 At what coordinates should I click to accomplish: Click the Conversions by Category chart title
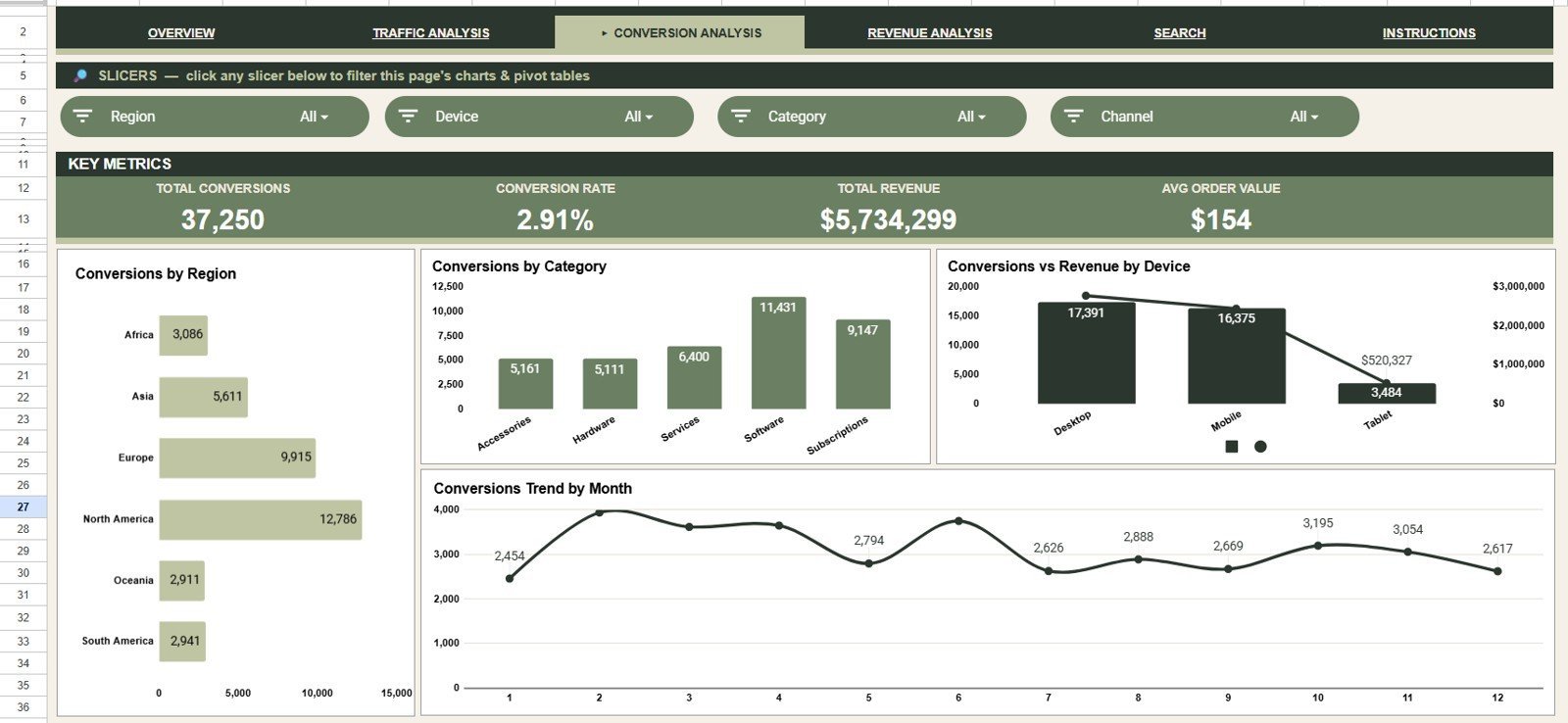519,265
